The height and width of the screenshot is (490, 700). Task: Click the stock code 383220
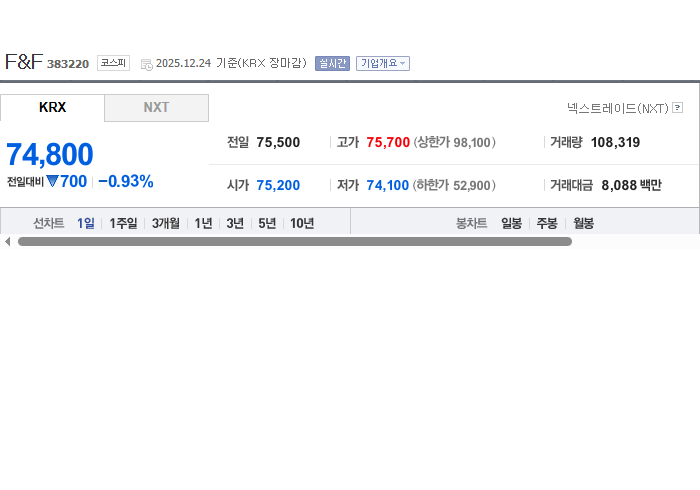(x=68, y=64)
